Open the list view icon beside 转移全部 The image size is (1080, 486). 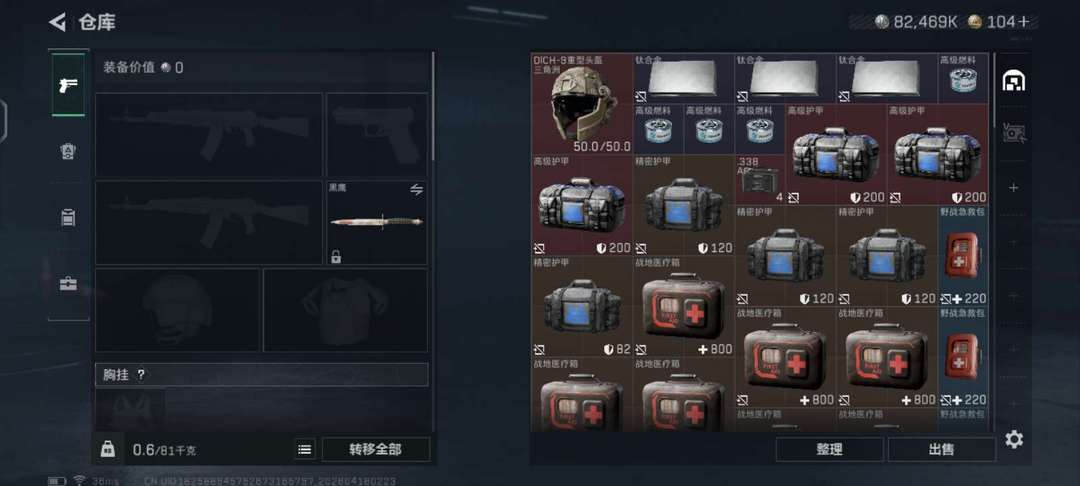[x=304, y=450]
